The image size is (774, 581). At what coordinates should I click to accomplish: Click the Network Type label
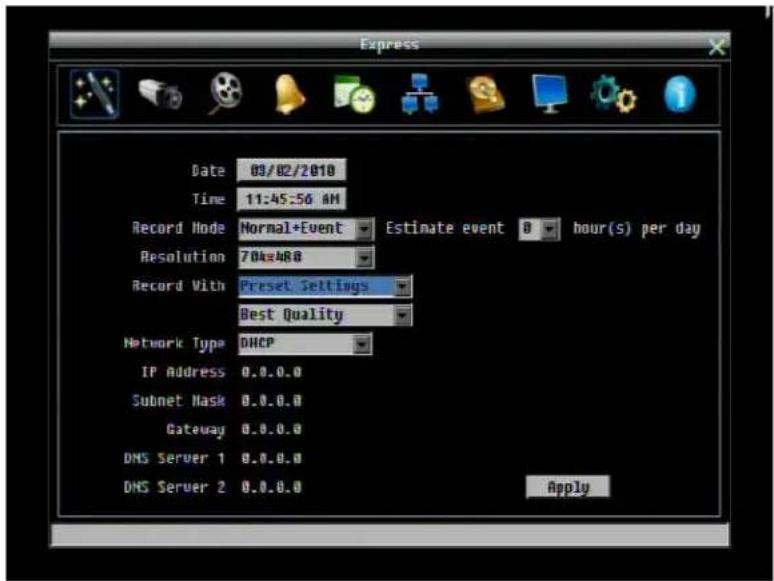tap(174, 344)
